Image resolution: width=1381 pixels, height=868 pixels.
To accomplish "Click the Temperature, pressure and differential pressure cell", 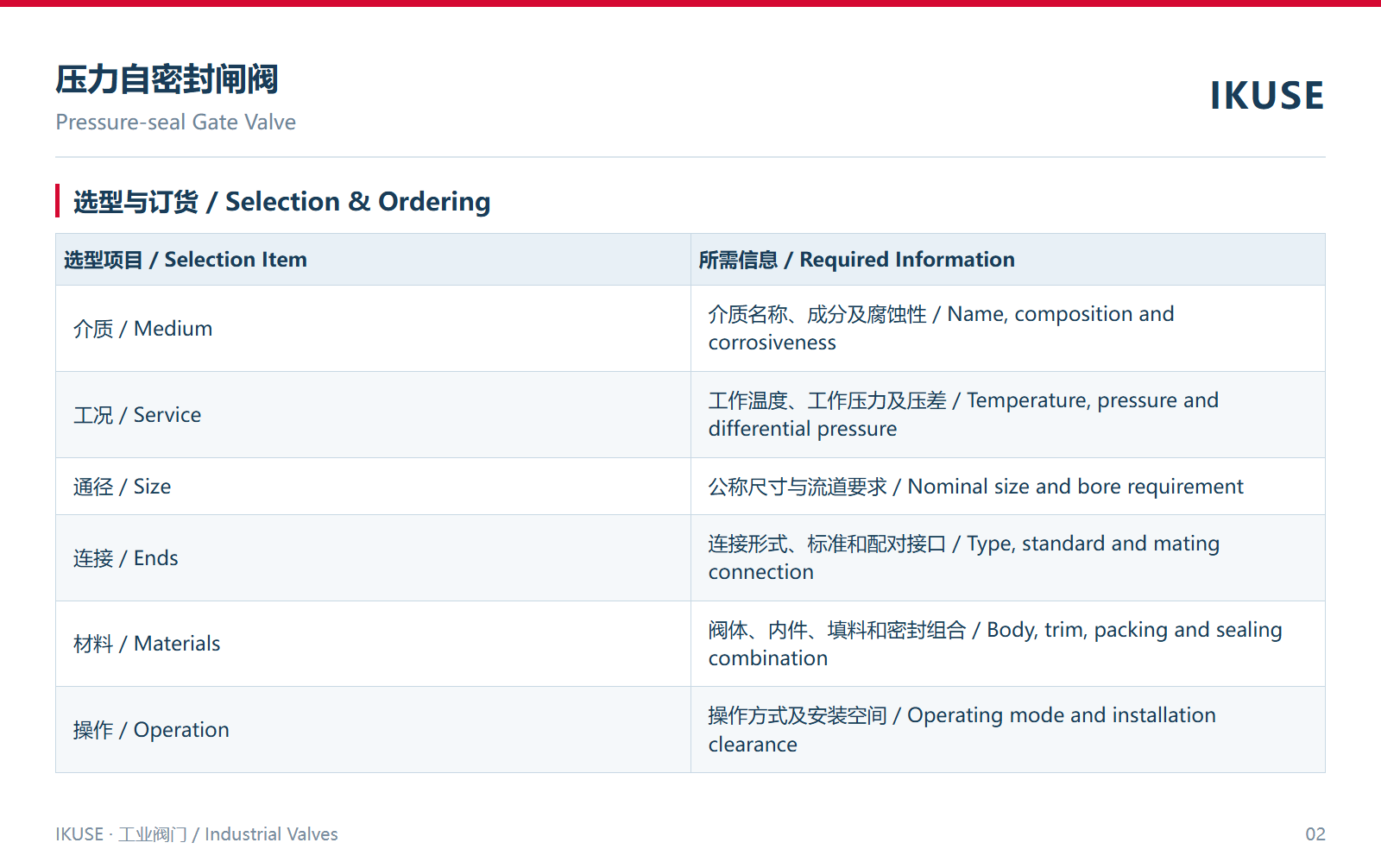I will (x=1008, y=415).
